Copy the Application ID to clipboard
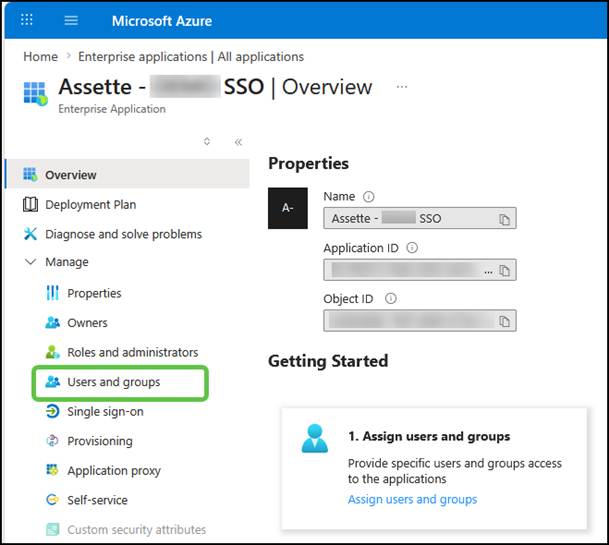 [504, 270]
